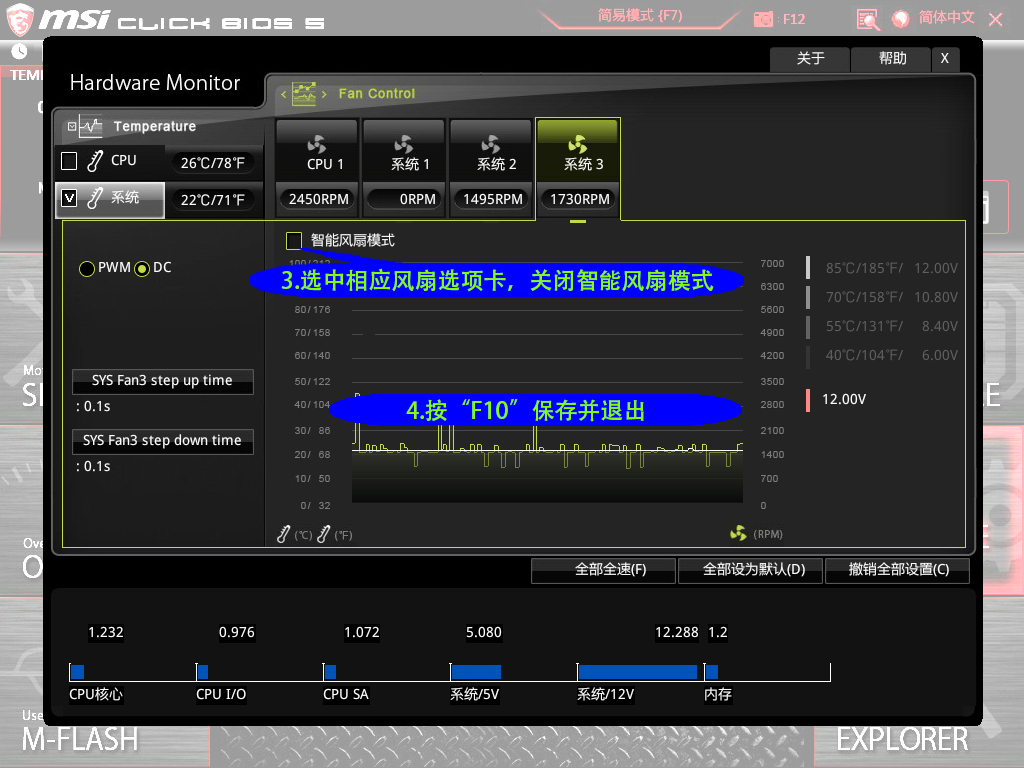Open the 帮助 tab

point(892,59)
